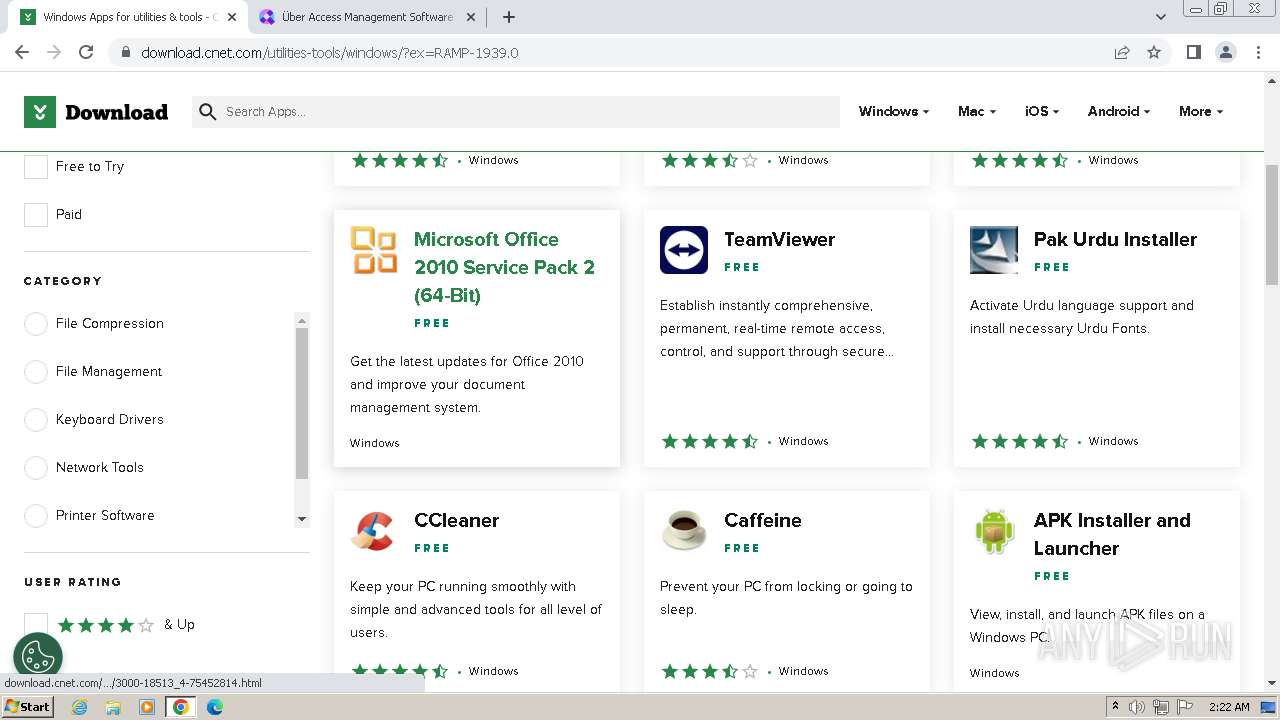
Task: Click the search magnifier icon
Action: coord(208,112)
